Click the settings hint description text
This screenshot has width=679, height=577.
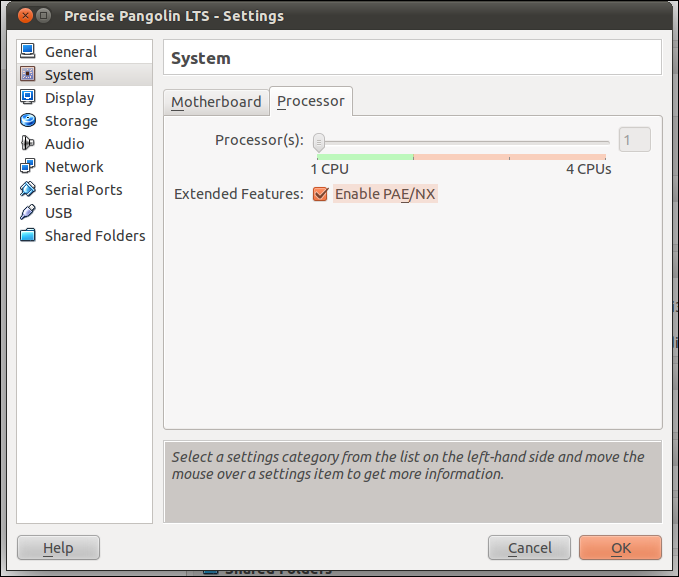[x=408, y=465]
